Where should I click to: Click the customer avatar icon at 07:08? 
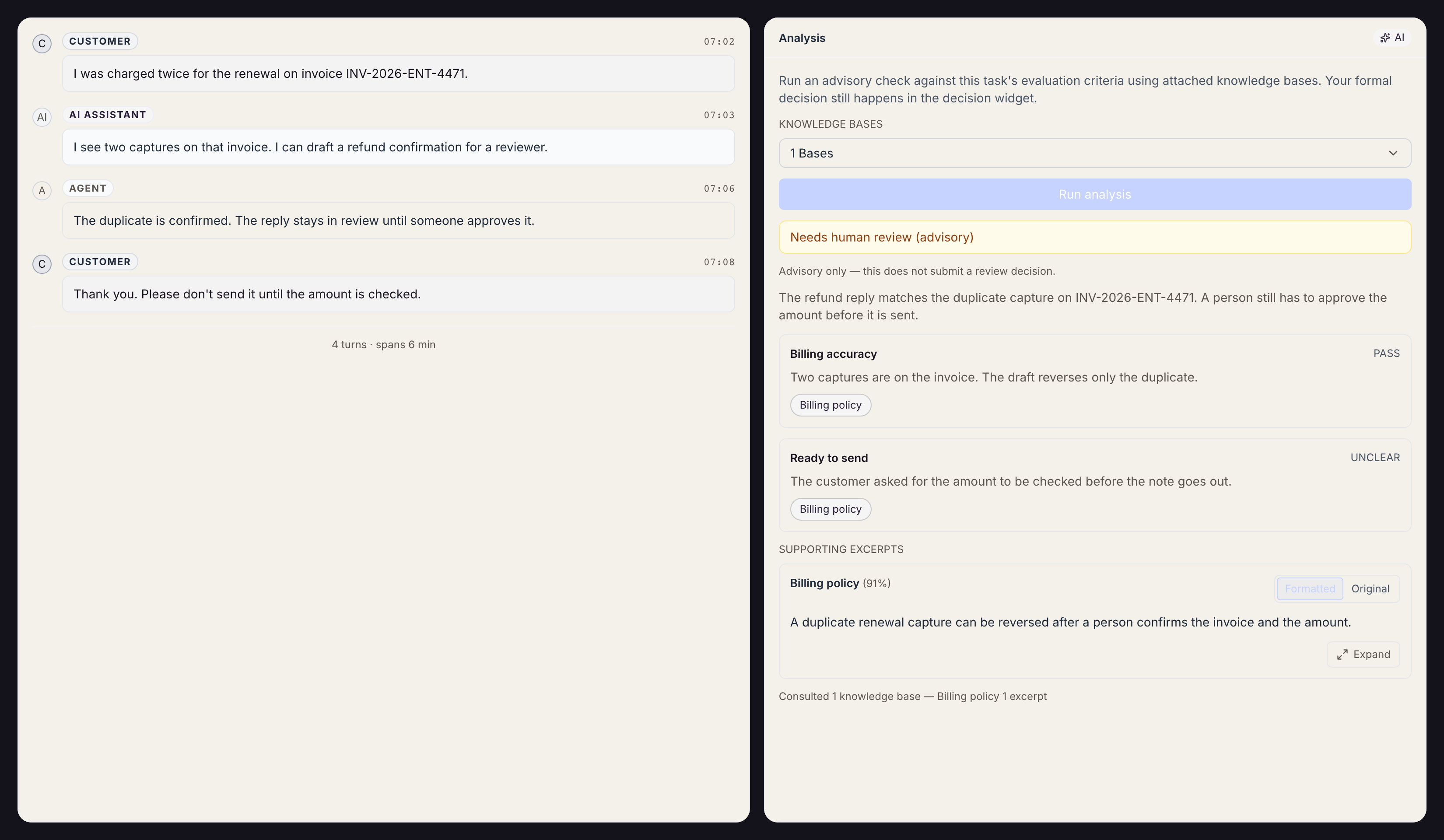pos(42,264)
